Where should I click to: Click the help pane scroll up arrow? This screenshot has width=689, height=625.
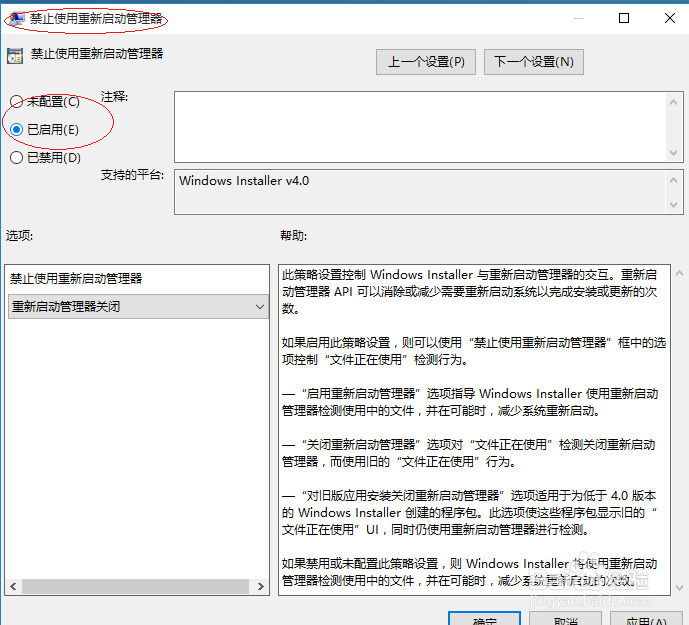(x=679, y=273)
